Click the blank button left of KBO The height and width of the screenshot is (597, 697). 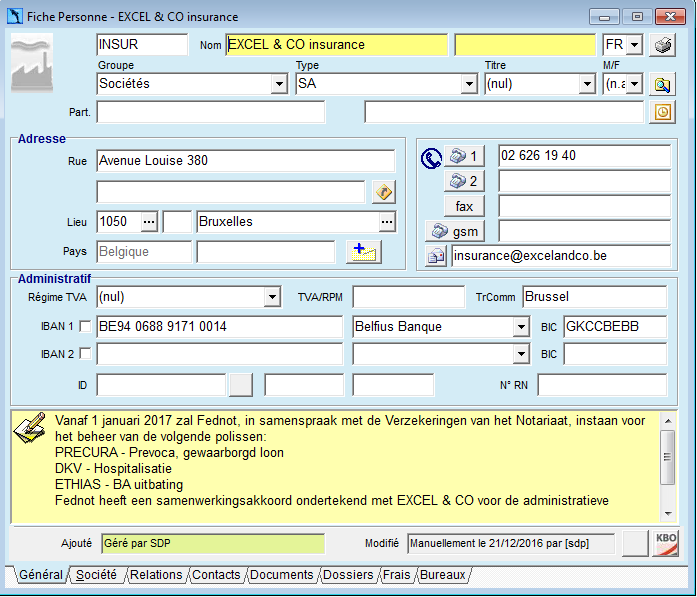point(635,543)
